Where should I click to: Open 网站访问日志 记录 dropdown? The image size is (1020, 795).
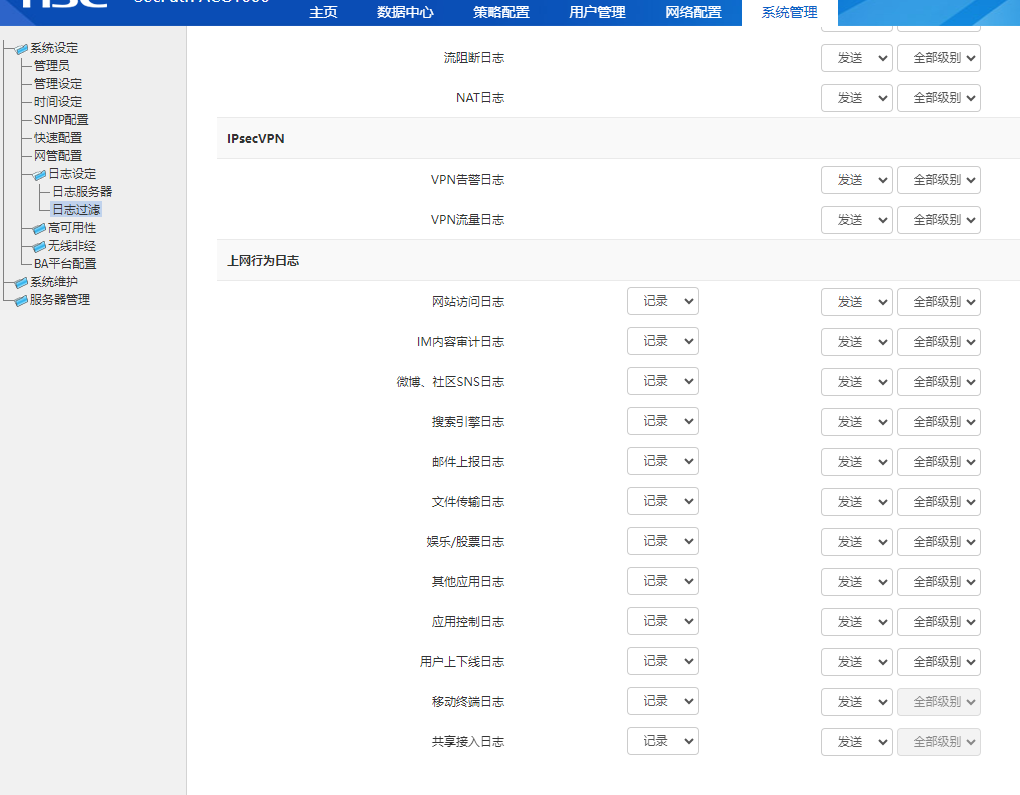click(663, 301)
